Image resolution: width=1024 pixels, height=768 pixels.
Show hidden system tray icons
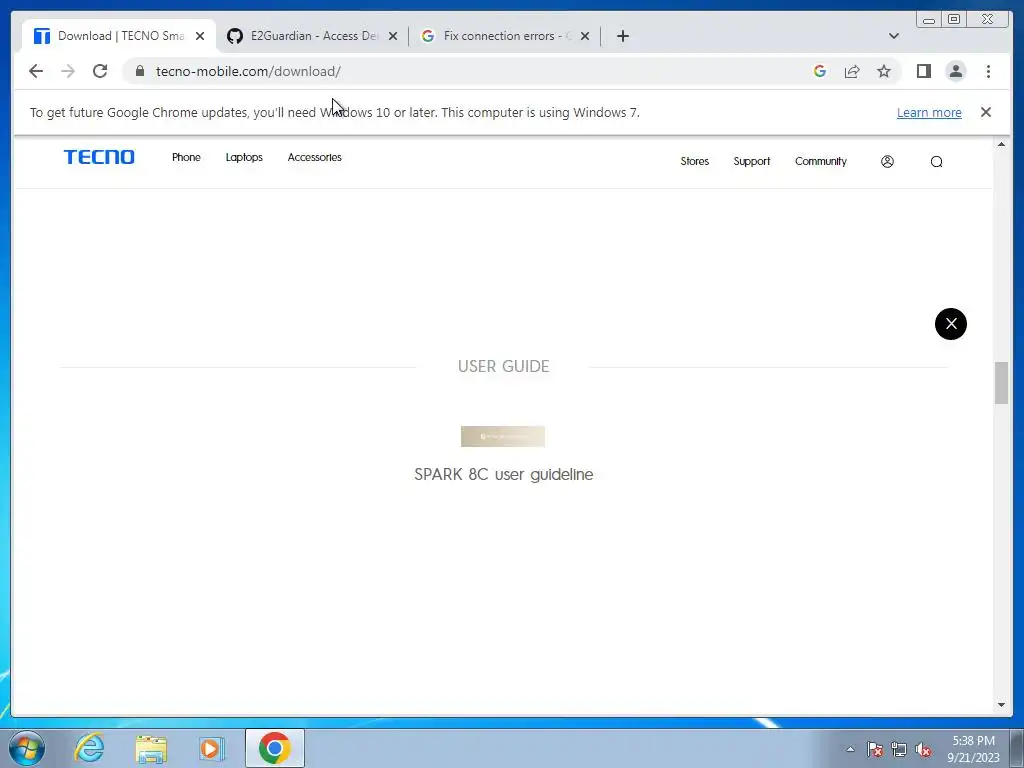850,749
